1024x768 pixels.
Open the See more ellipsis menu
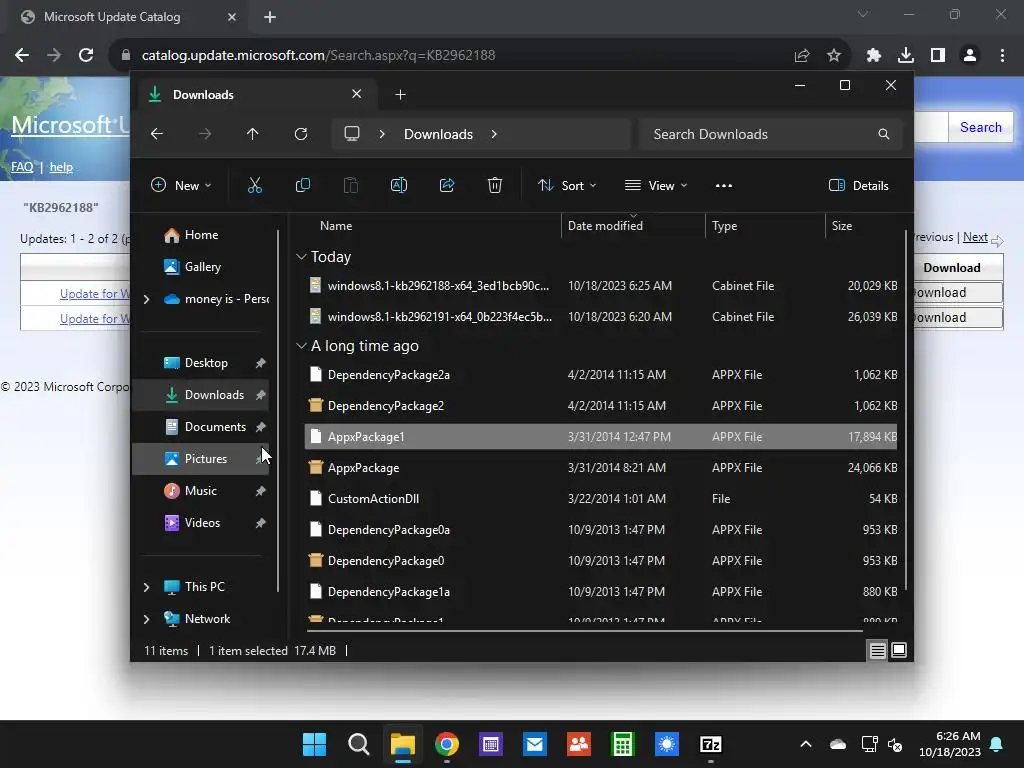point(724,185)
